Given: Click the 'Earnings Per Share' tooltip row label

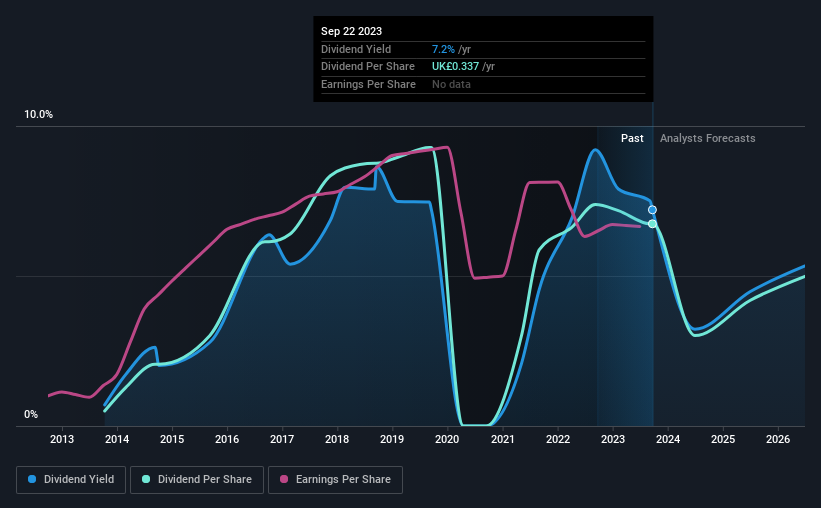Looking at the screenshot, I should [x=368, y=84].
